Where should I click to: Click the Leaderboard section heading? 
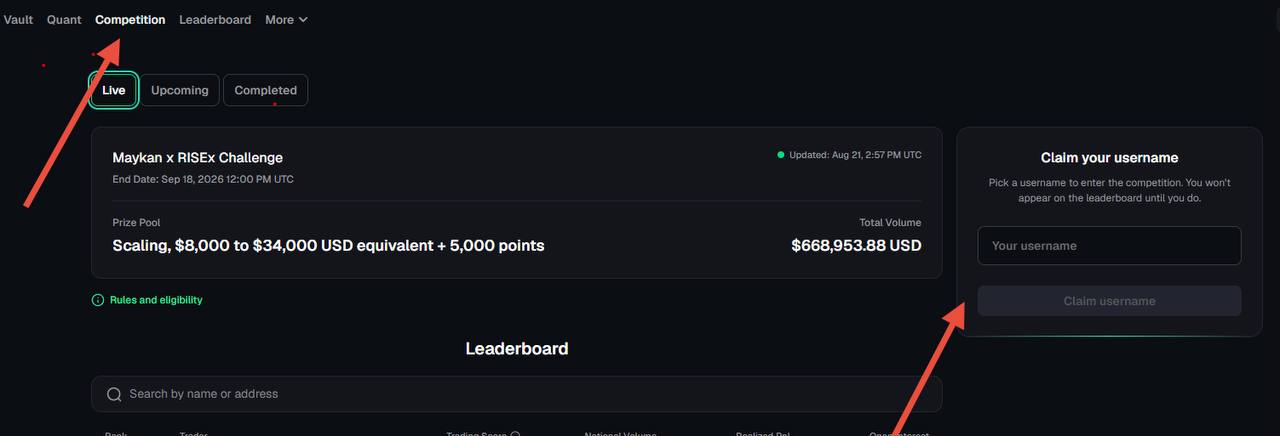coord(517,349)
